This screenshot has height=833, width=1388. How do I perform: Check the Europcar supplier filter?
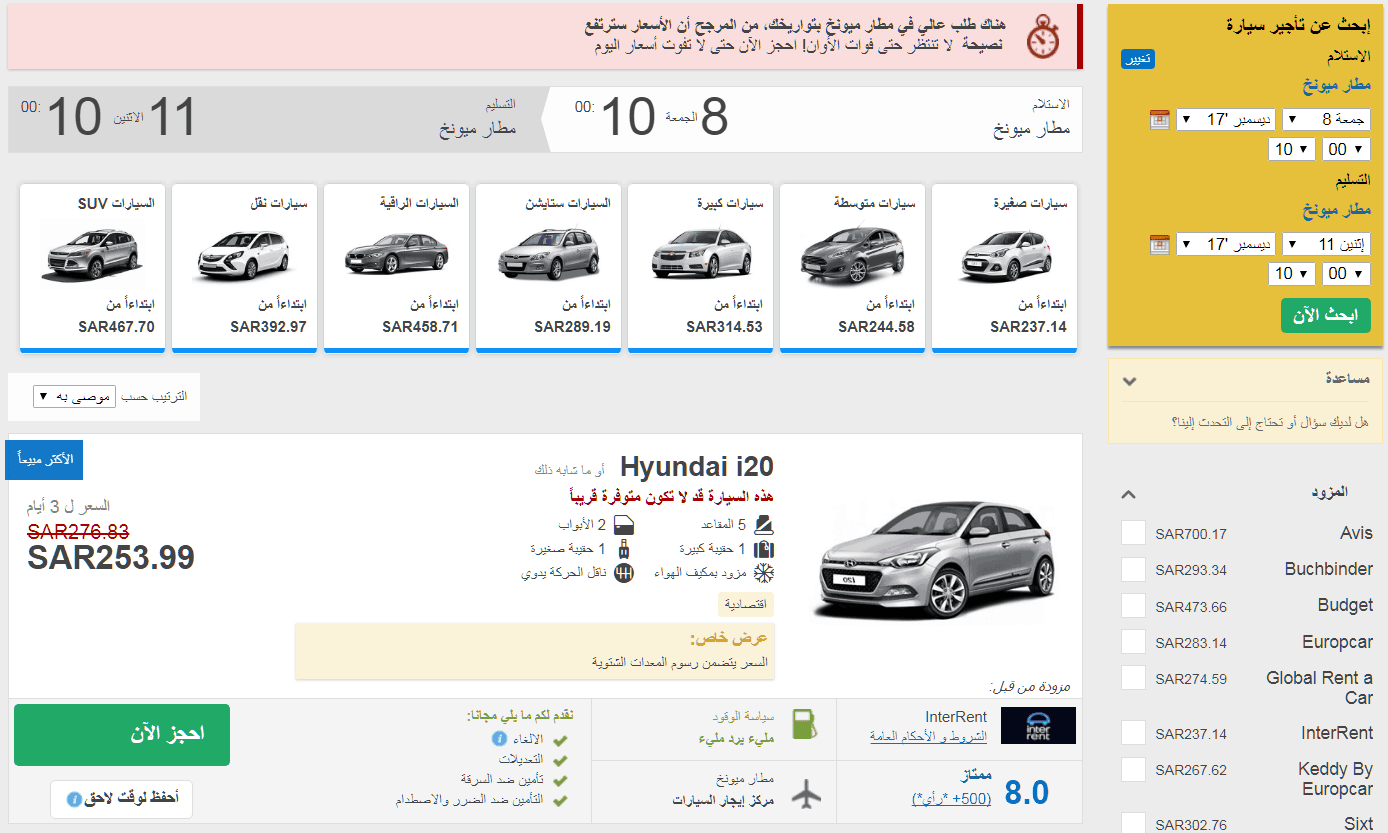(1133, 642)
